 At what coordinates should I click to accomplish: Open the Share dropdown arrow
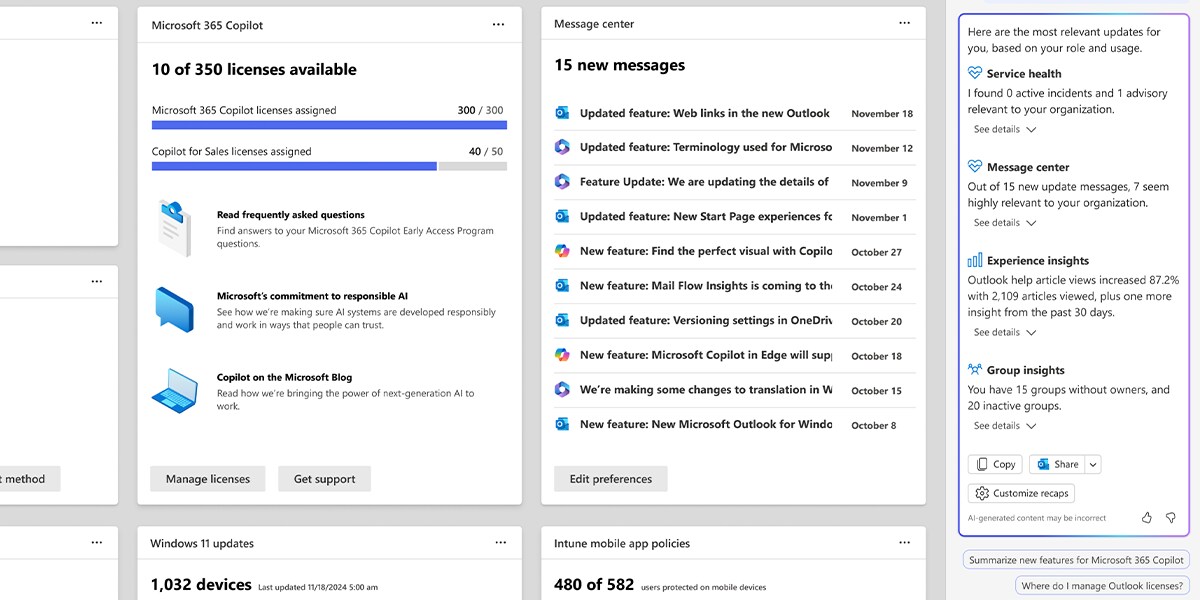1093,464
